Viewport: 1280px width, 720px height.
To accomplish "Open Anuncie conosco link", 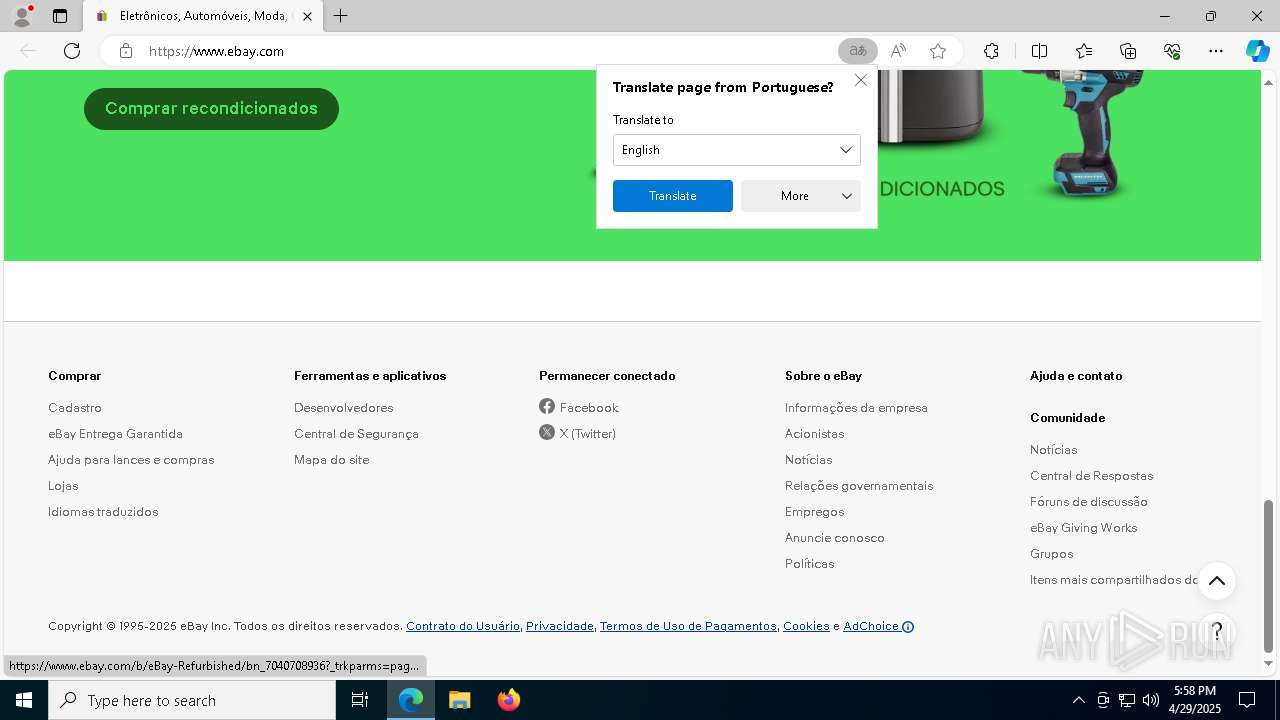I will pos(834,537).
